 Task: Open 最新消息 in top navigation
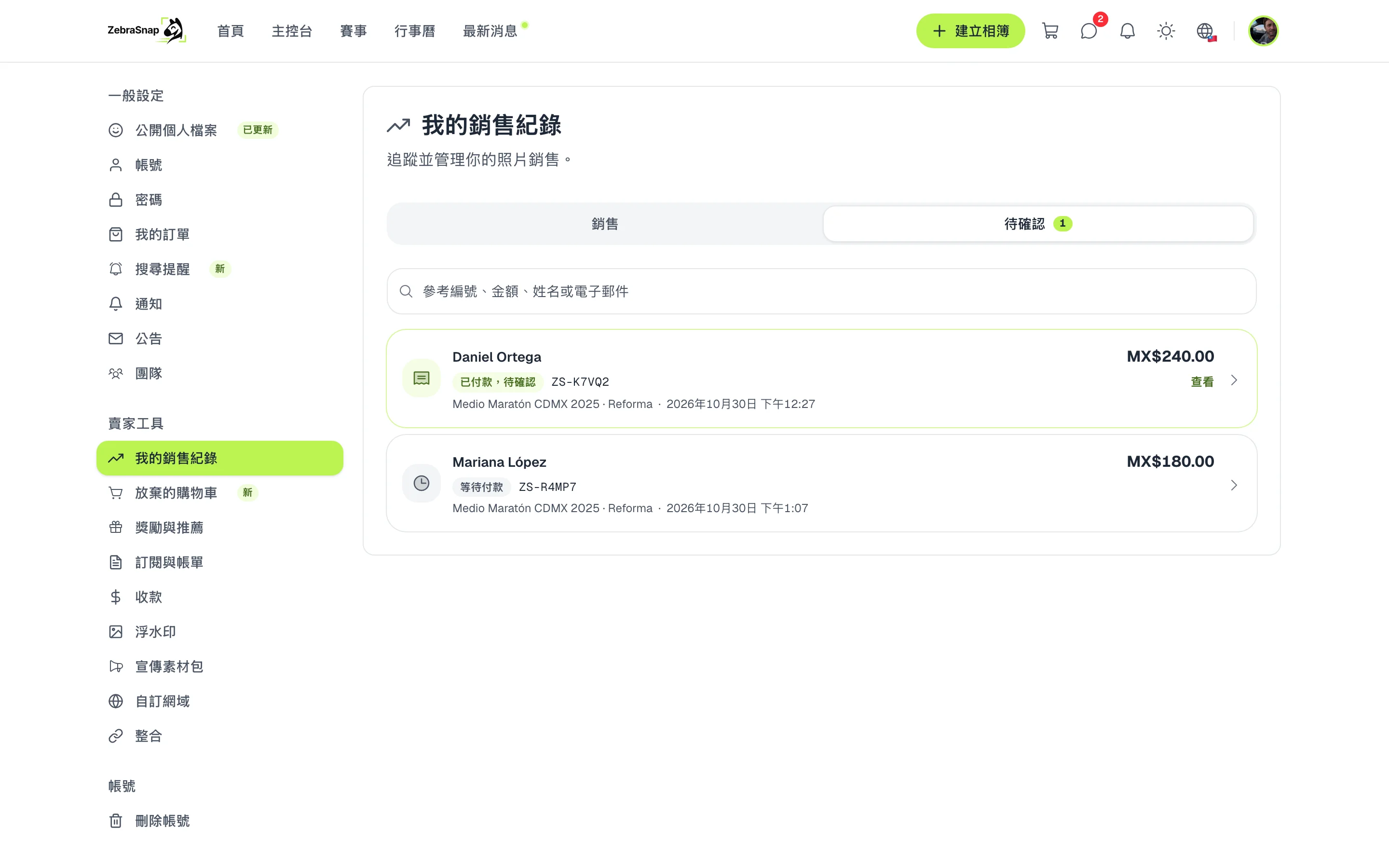pos(490,31)
